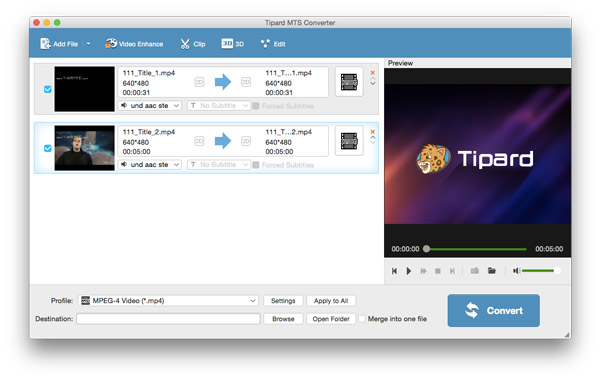Skip to next in preview controls
The image size is (600, 380).
[452, 271]
